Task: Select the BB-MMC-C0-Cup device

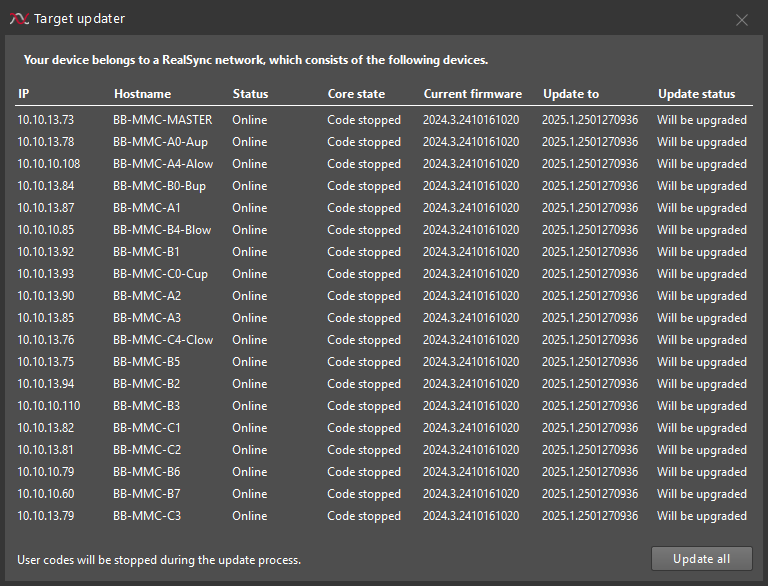Action: point(384,274)
